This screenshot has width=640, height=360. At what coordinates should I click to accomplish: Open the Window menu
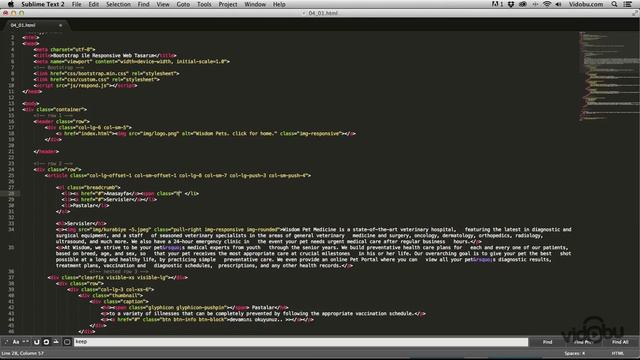pos(255,4)
